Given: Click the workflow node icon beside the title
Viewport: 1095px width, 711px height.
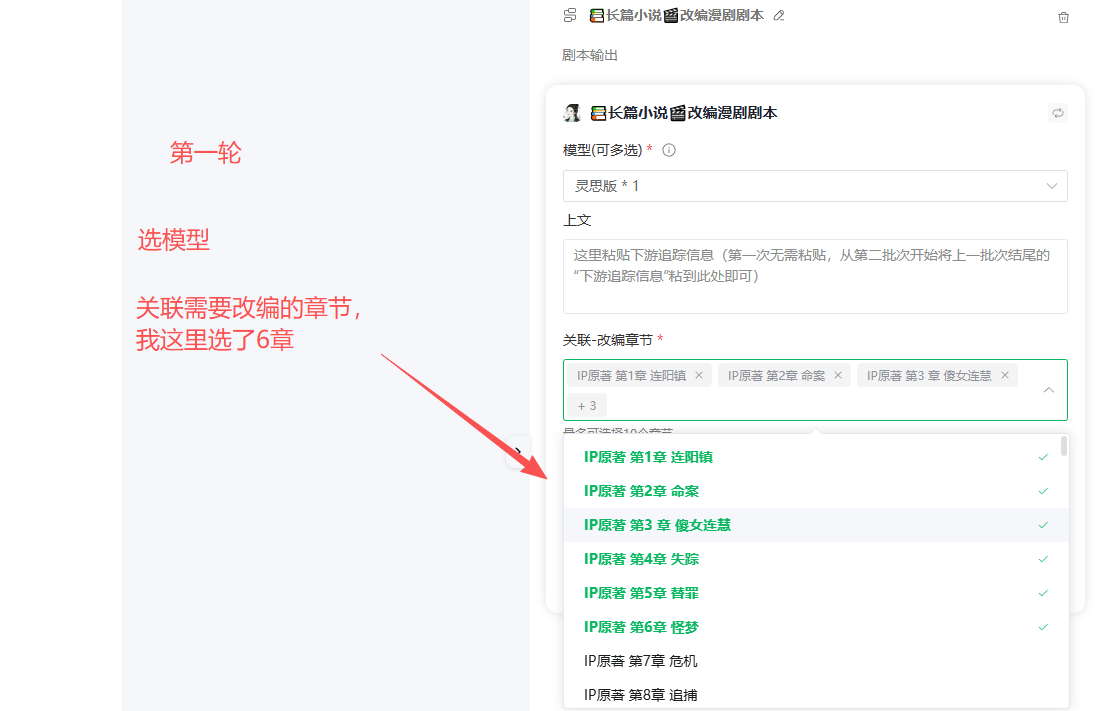Looking at the screenshot, I should pyautogui.click(x=570, y=15).
